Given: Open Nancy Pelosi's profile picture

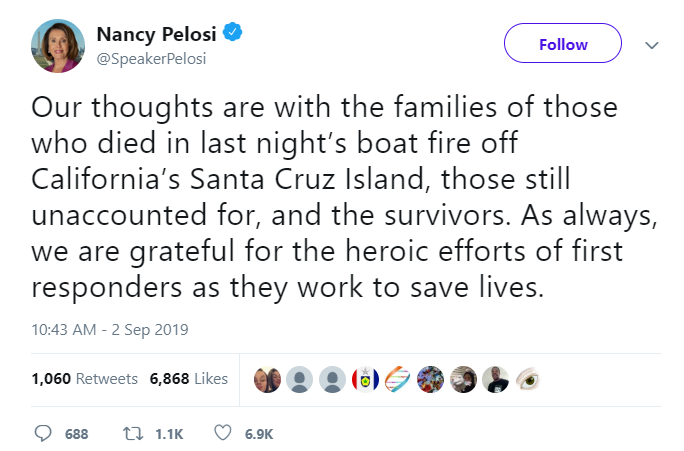Looking at the screenshot, I should click(x=62, y=44).
